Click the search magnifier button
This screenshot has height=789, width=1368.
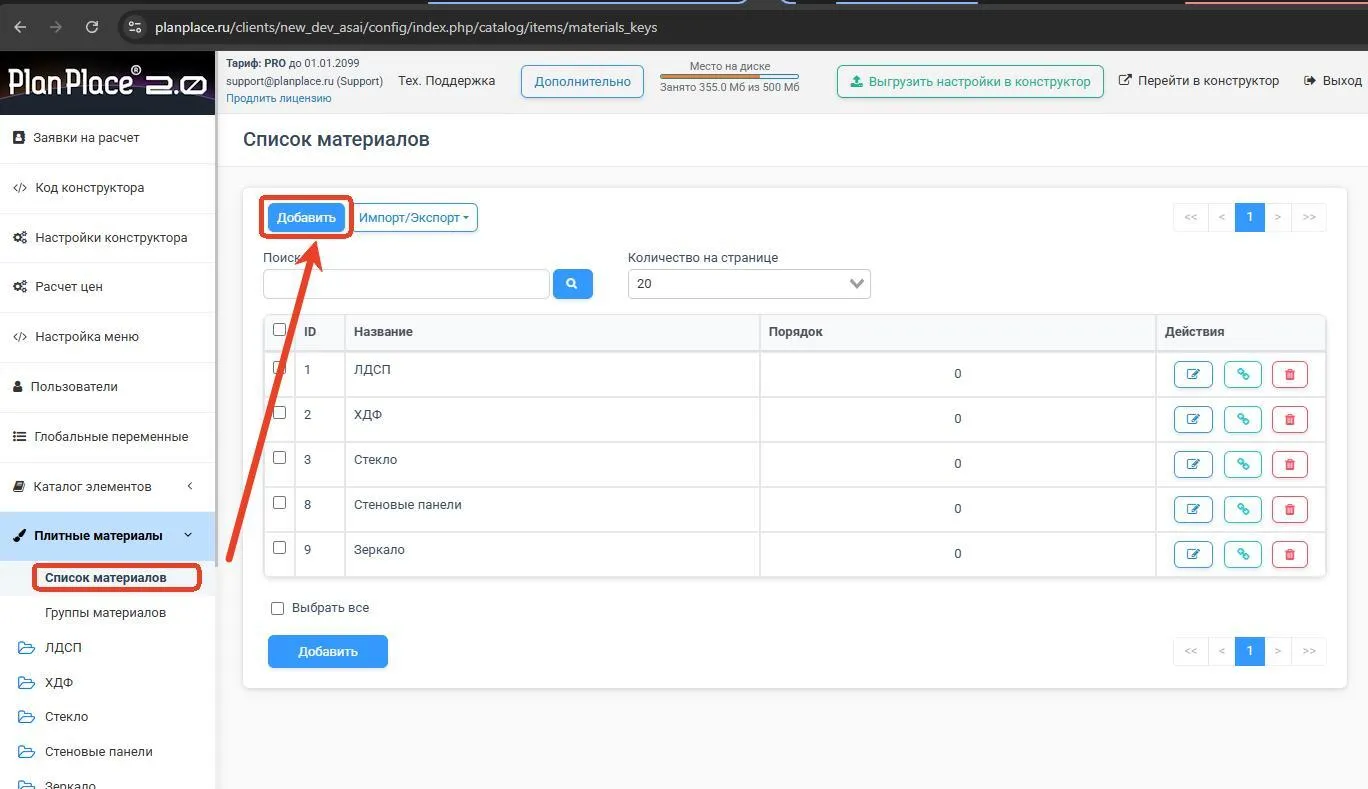click(x=572, y=284)
